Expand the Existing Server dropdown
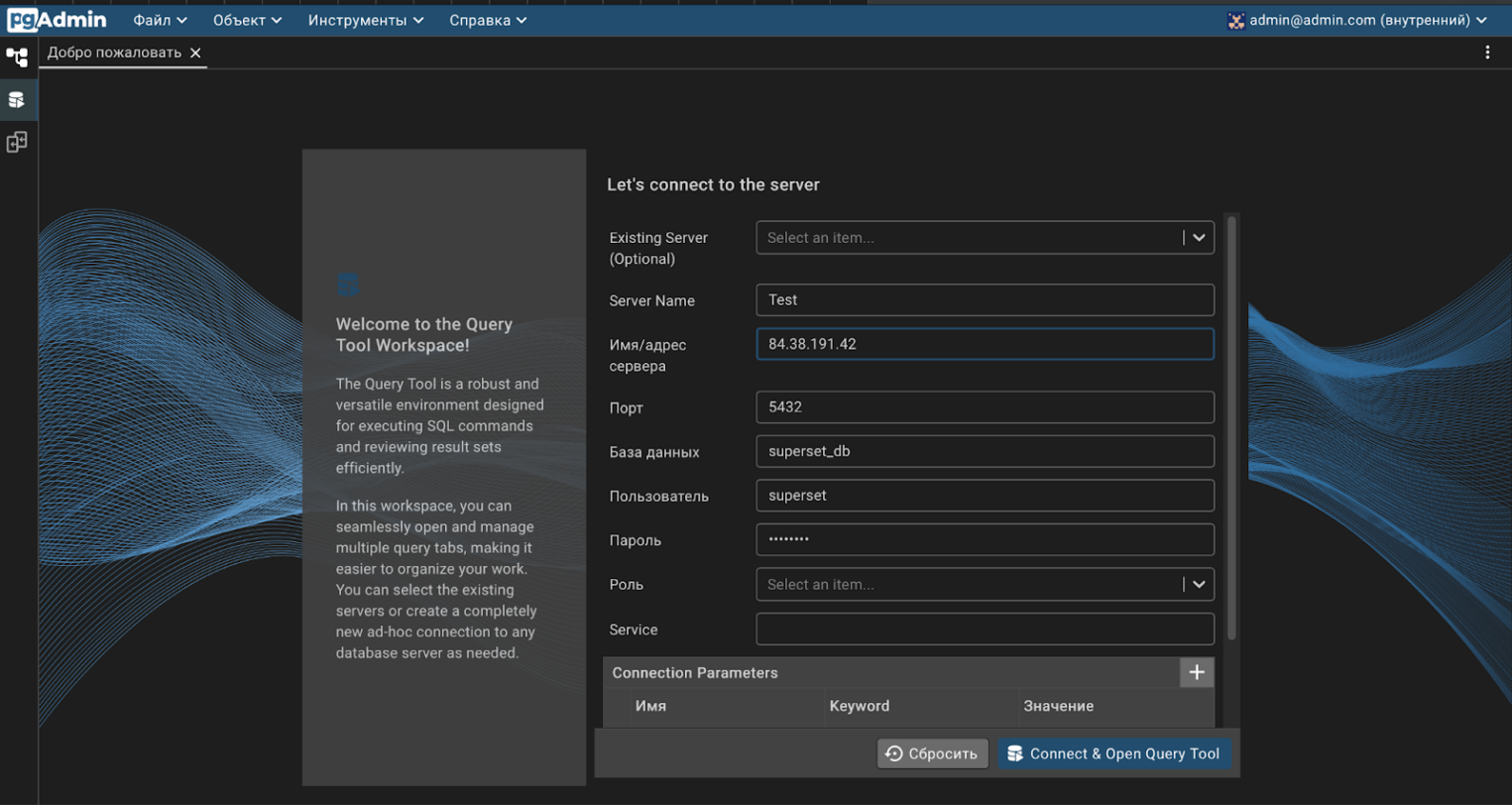This screenshot has height=805, width=1512. tap(1198, 238)
